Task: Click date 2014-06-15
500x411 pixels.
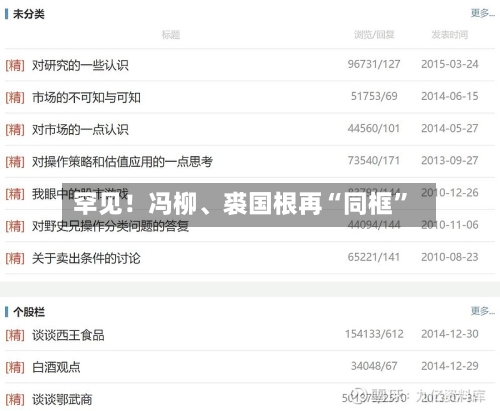Action: (450, 96)
